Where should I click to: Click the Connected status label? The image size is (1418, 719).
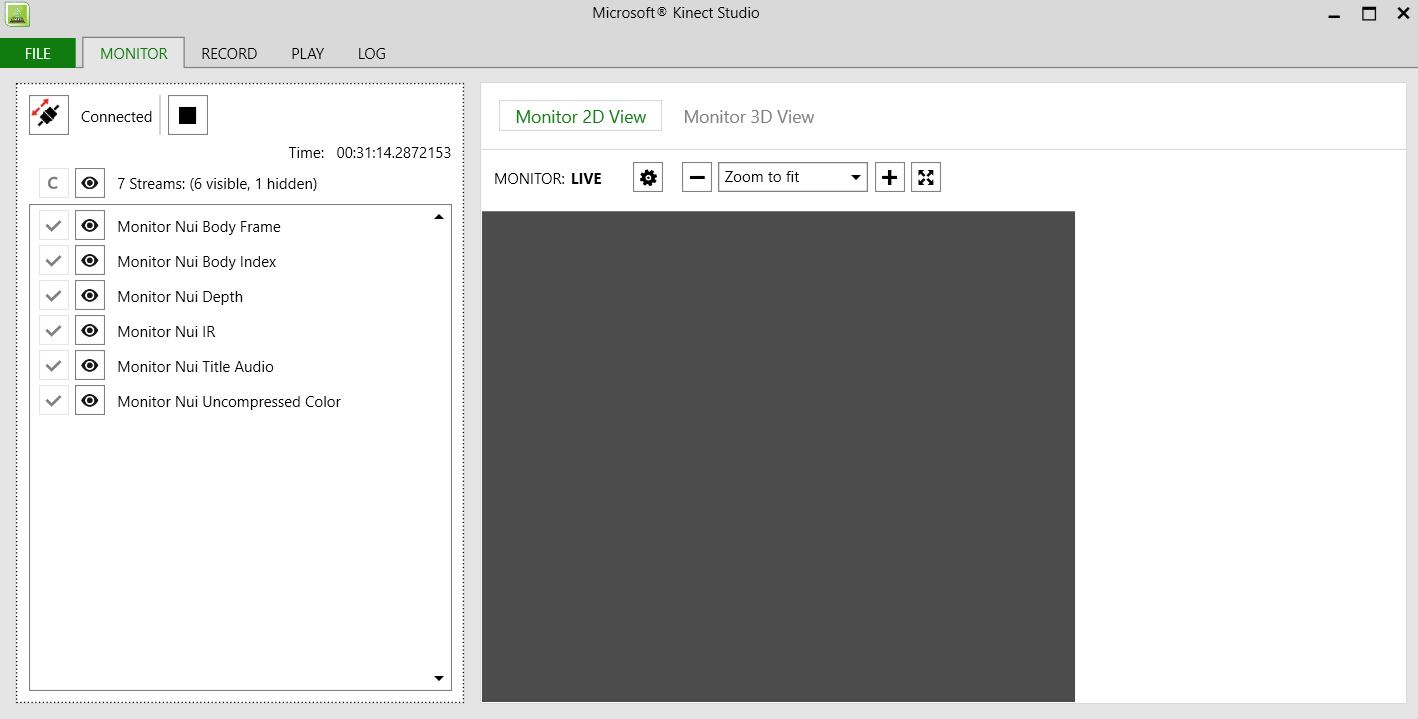[116, 116]
